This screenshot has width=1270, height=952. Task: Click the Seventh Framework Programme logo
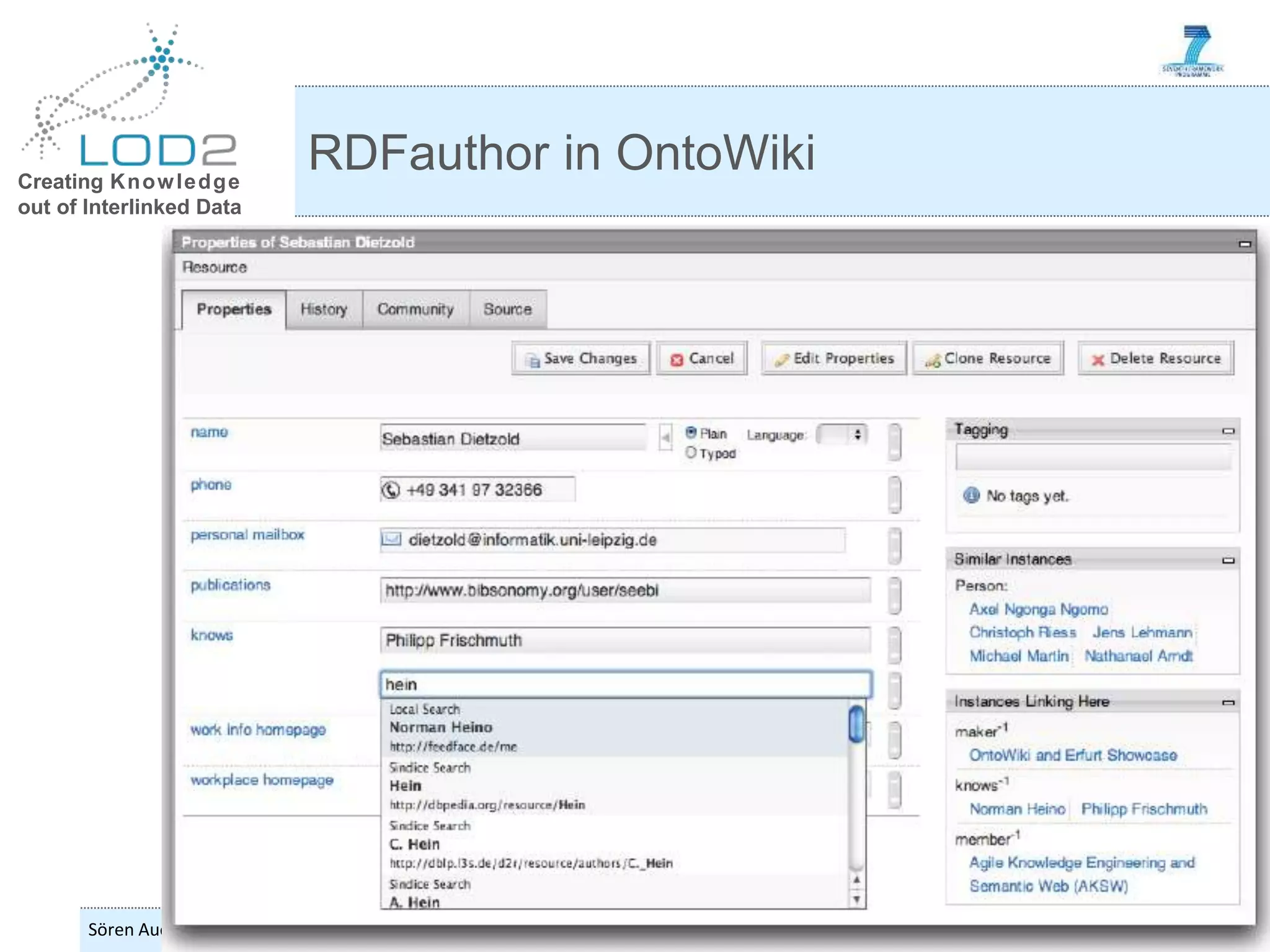click(1192, 50)
